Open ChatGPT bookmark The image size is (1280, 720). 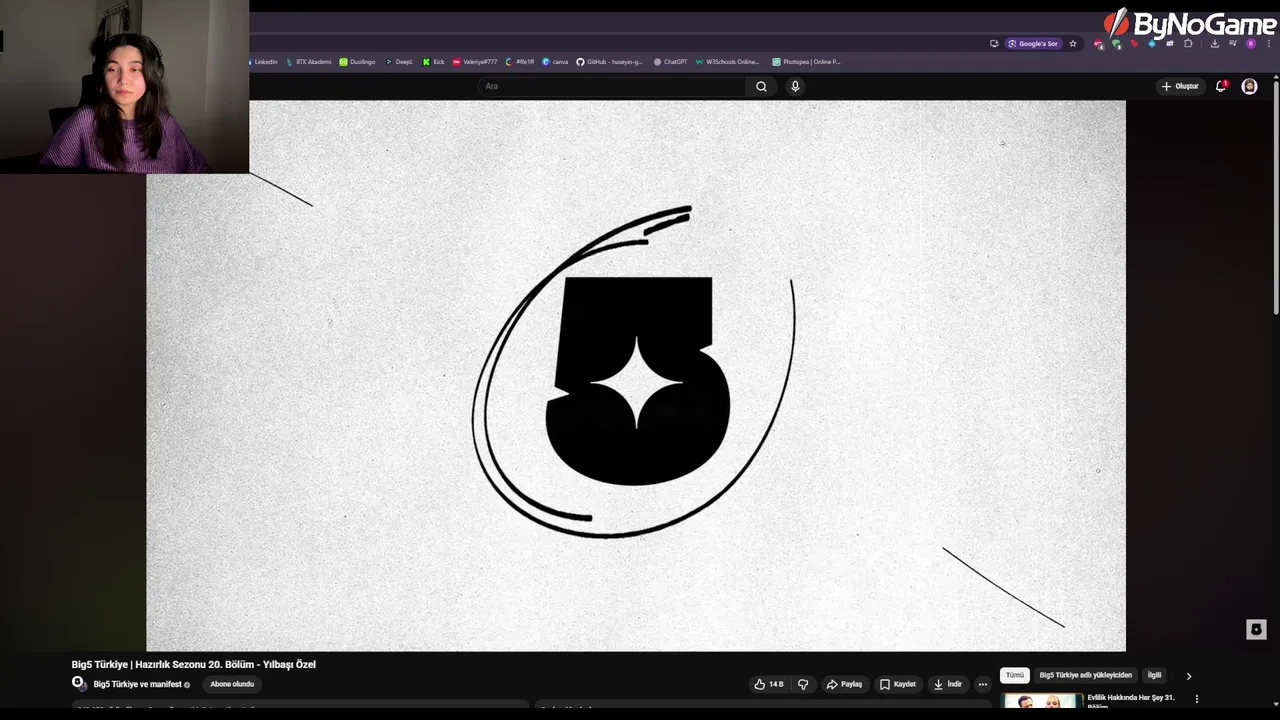(670, 62)
